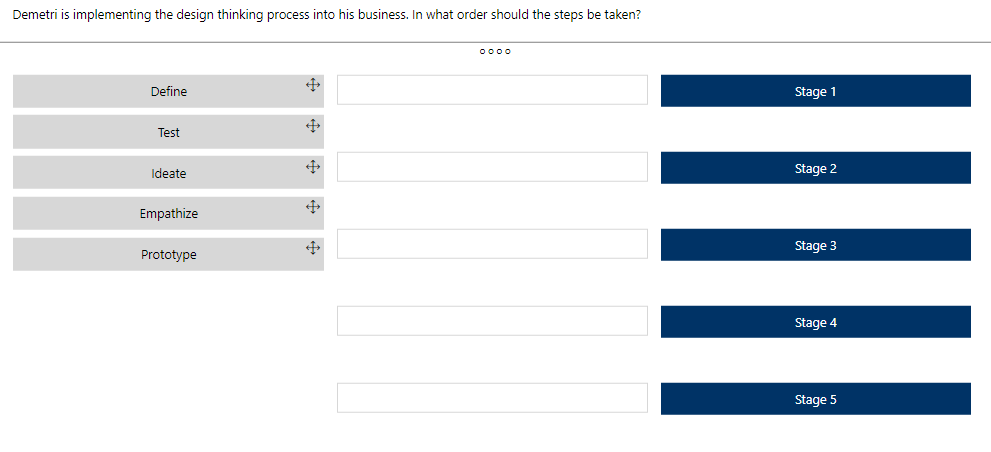Click the Stage 2 label

815,168
